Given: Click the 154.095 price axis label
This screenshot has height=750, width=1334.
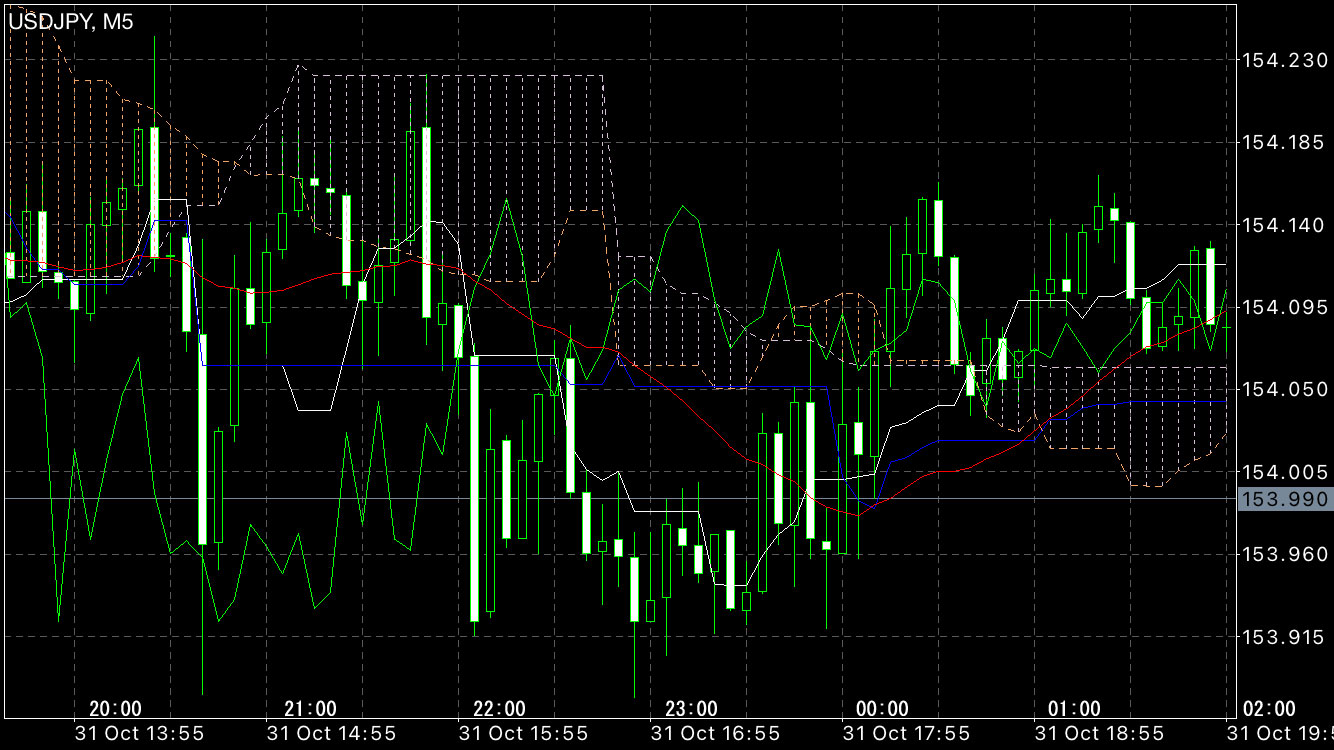Looking at the screenshot, I should (x=1283, y=308).
